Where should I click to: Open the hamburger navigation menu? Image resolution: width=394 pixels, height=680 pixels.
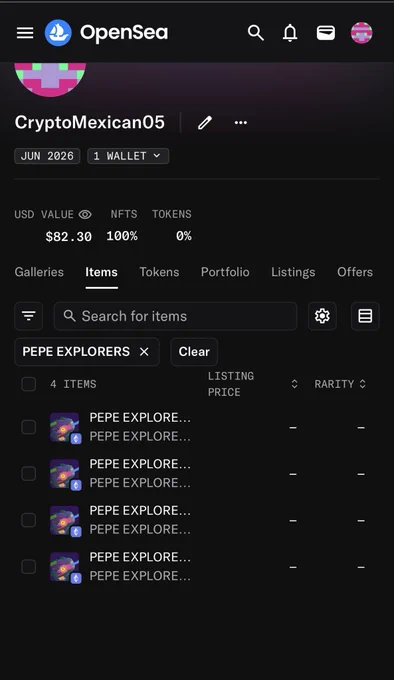click(25, 33)
